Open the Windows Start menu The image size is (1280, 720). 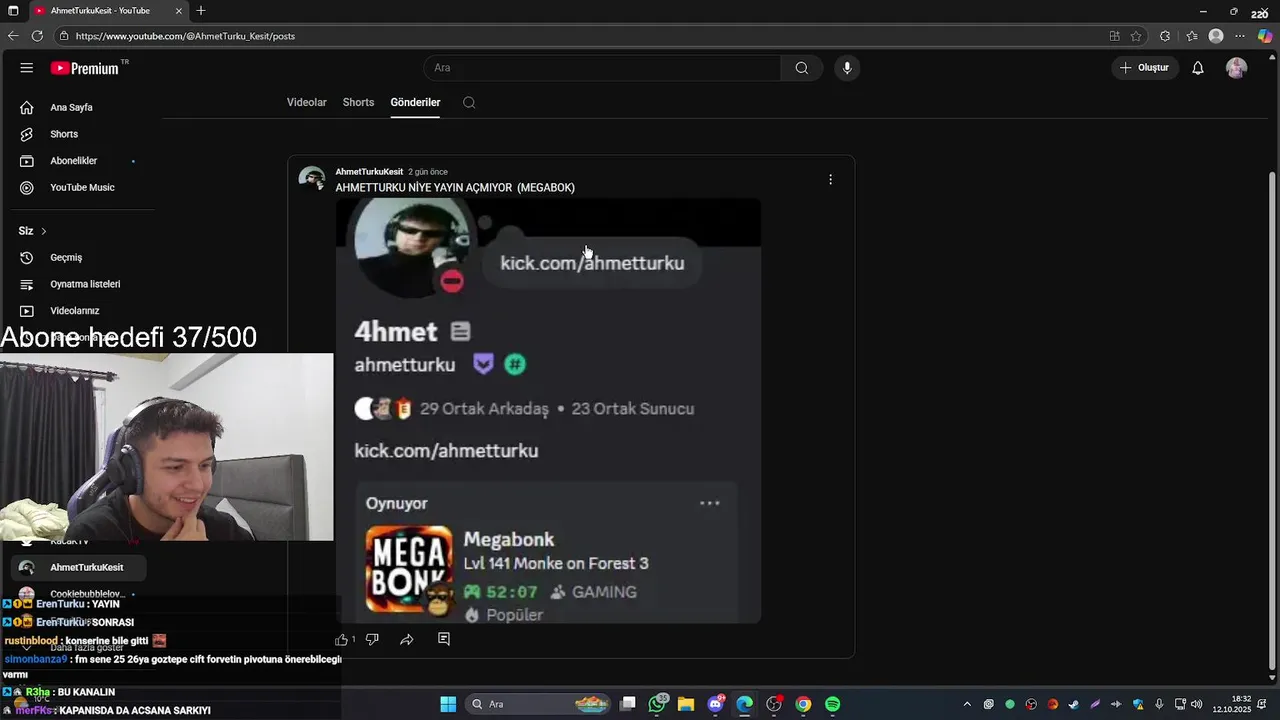[448, 704]
